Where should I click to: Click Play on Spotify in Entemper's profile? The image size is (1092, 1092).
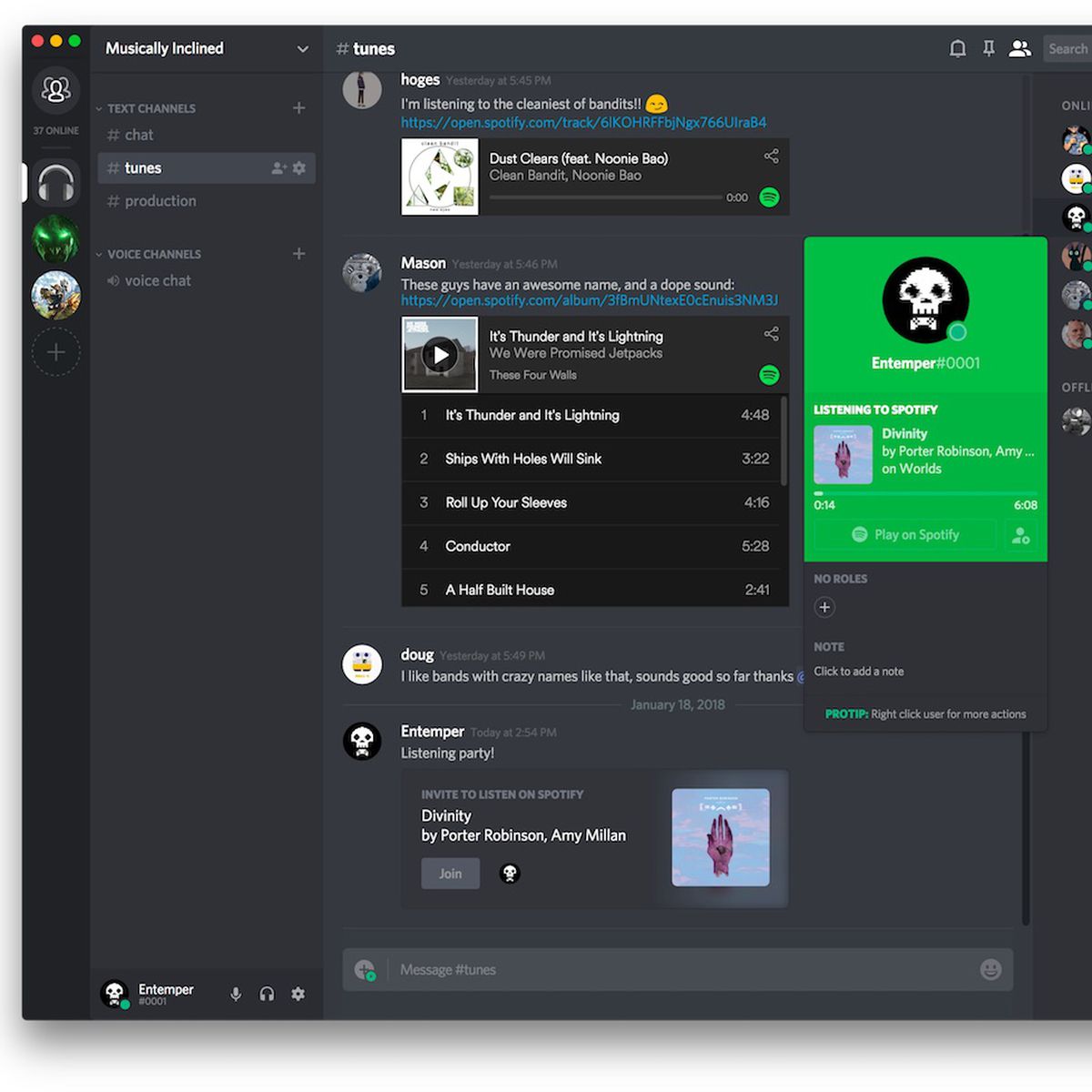[x=905, y=534]
